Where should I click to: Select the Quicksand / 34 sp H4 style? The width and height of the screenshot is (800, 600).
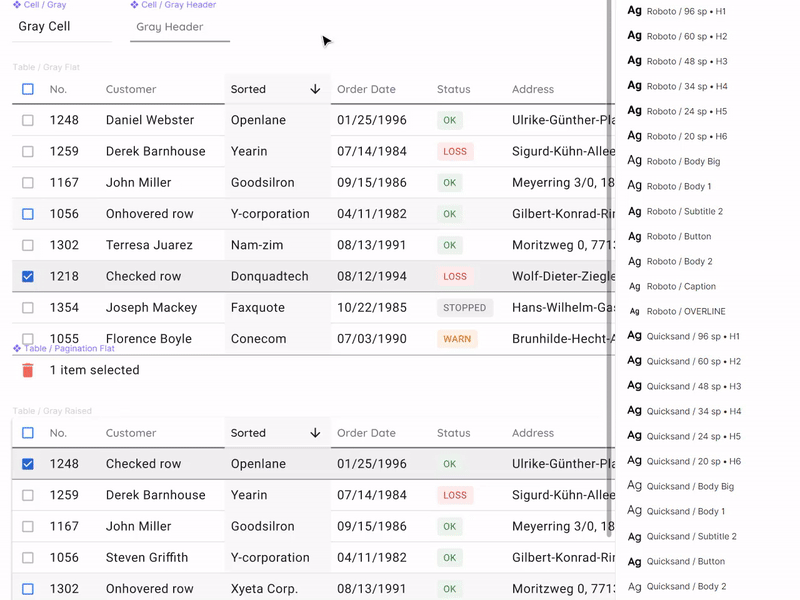(x=693, y=411)
